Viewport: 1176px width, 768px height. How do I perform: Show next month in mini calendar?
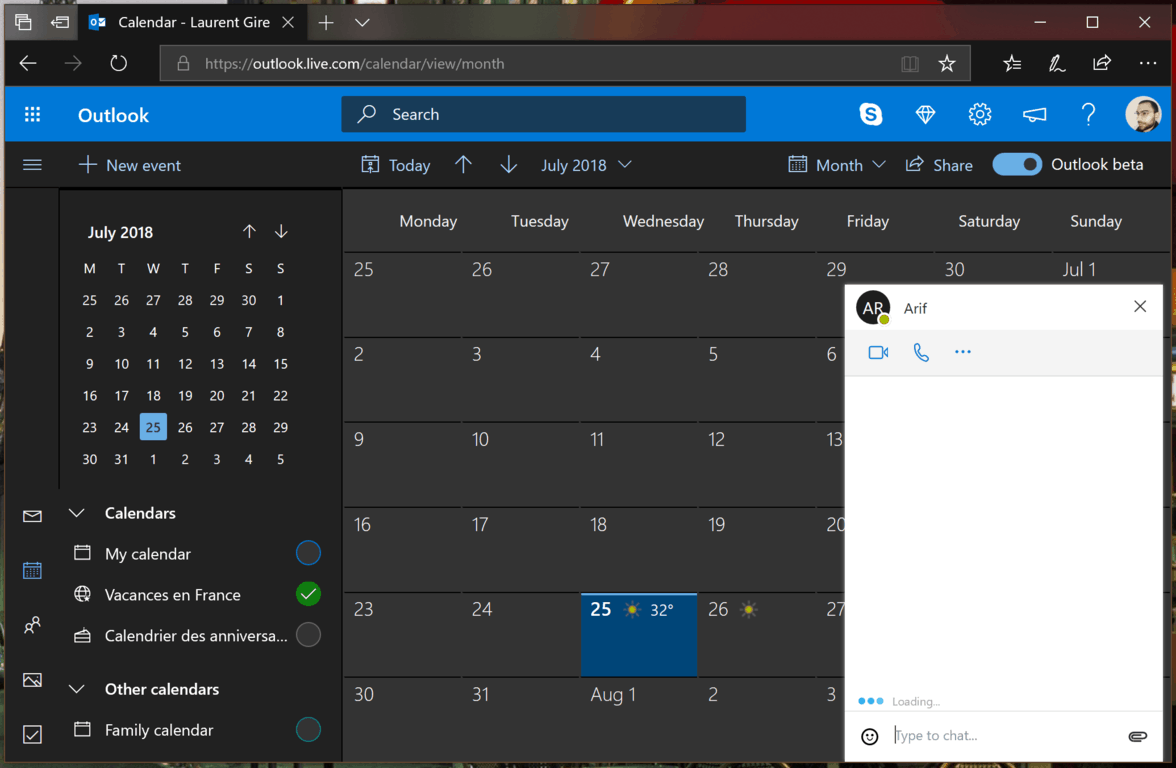click(281, 231)
